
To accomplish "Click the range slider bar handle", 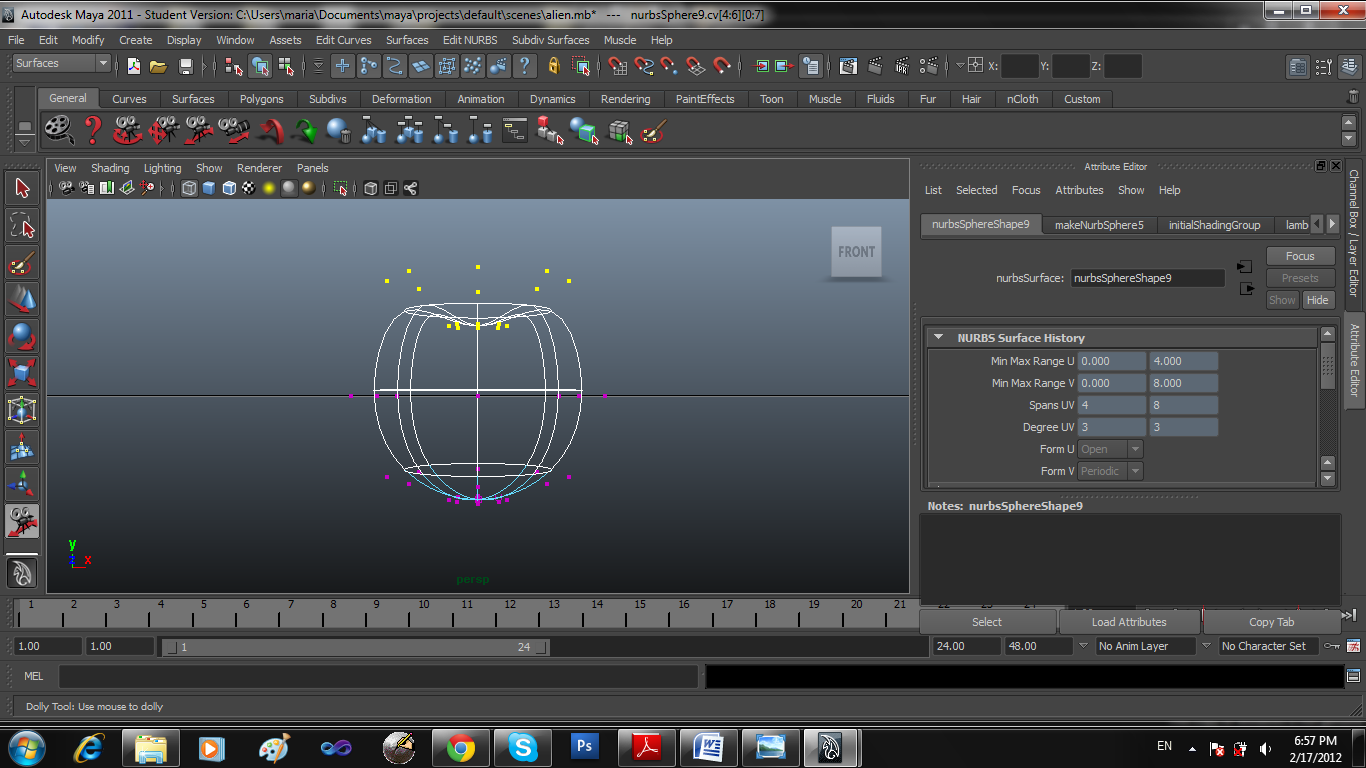I will click(x=356, y=647).
